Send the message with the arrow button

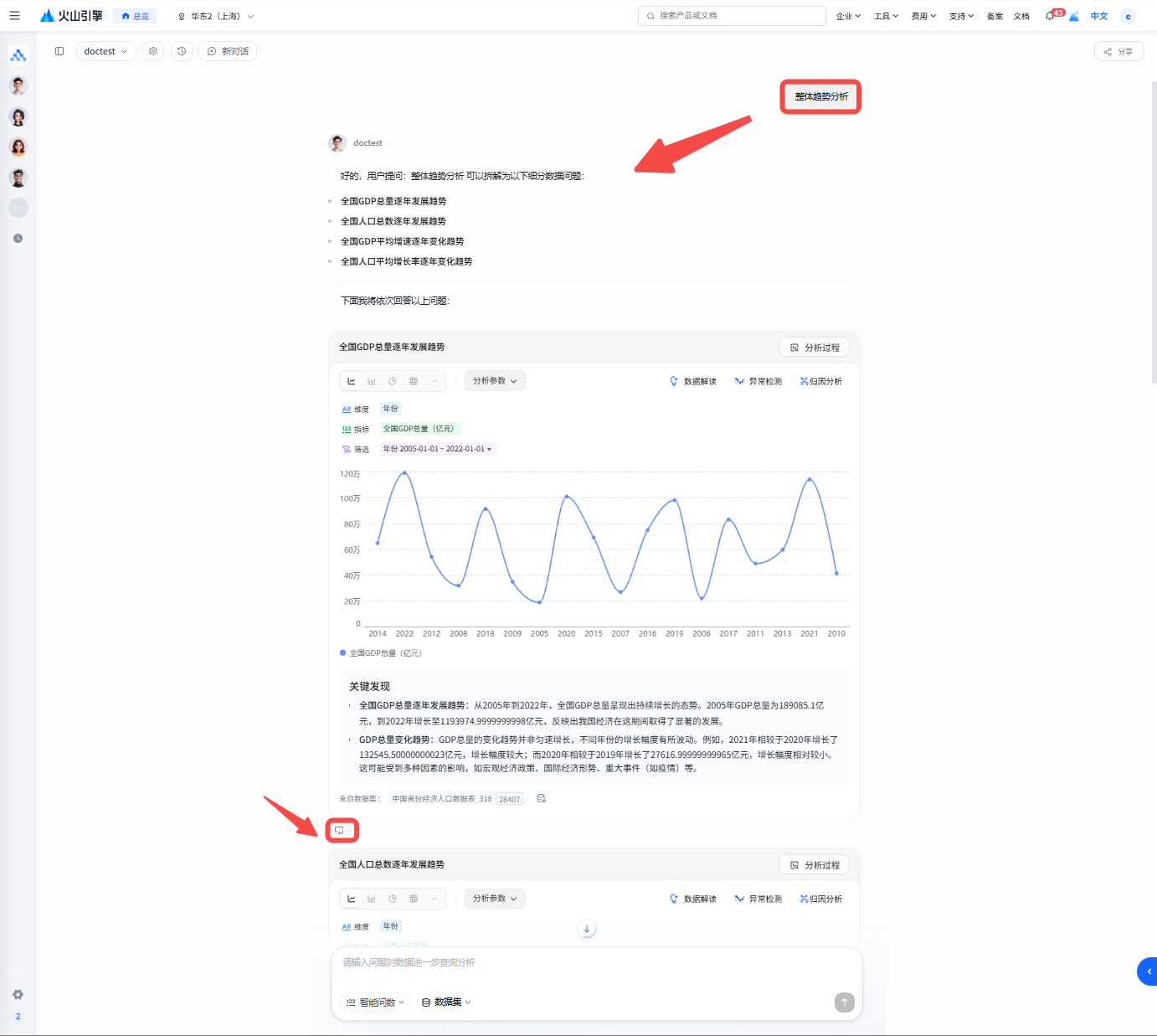(845, 1002)
